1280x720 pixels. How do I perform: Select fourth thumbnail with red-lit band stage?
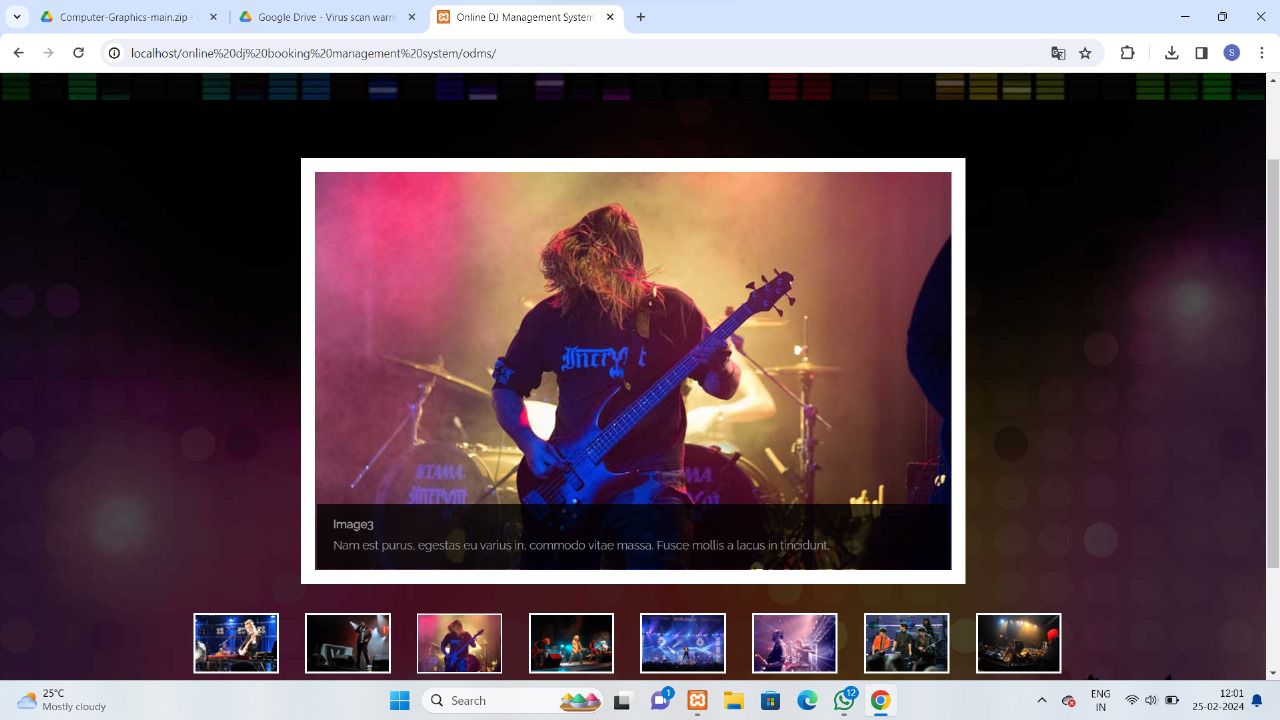[571, 643]
